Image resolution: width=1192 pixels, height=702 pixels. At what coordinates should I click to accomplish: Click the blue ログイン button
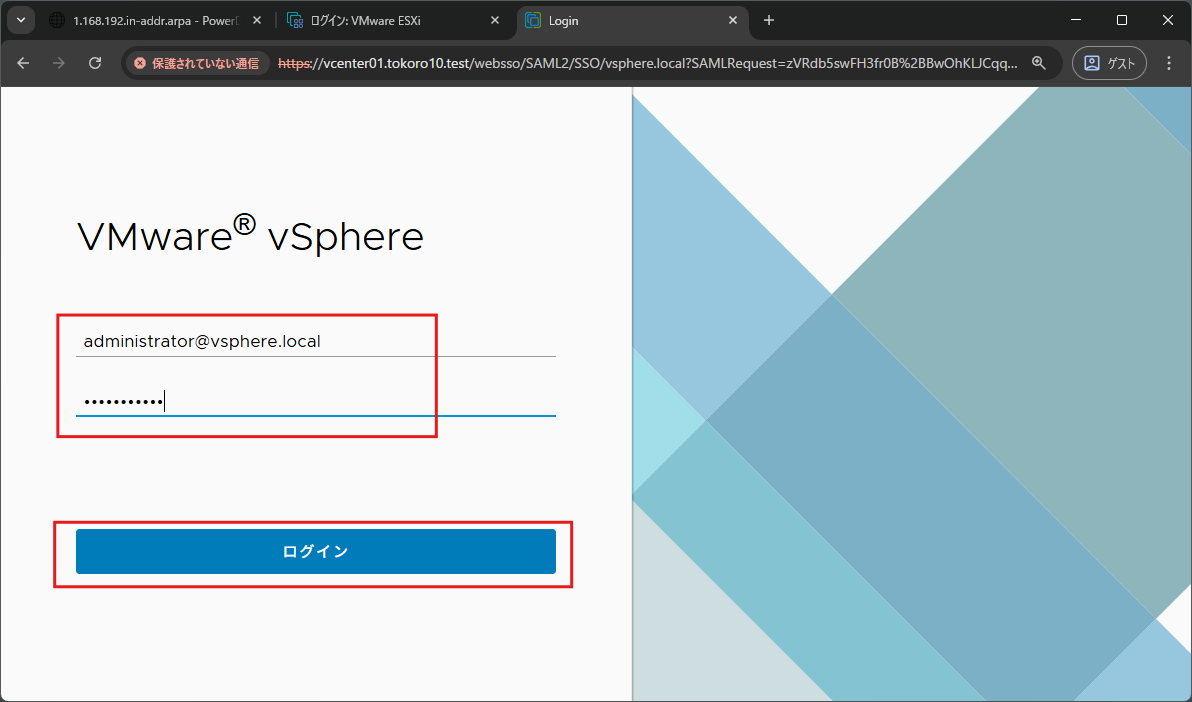pos(315,551)
